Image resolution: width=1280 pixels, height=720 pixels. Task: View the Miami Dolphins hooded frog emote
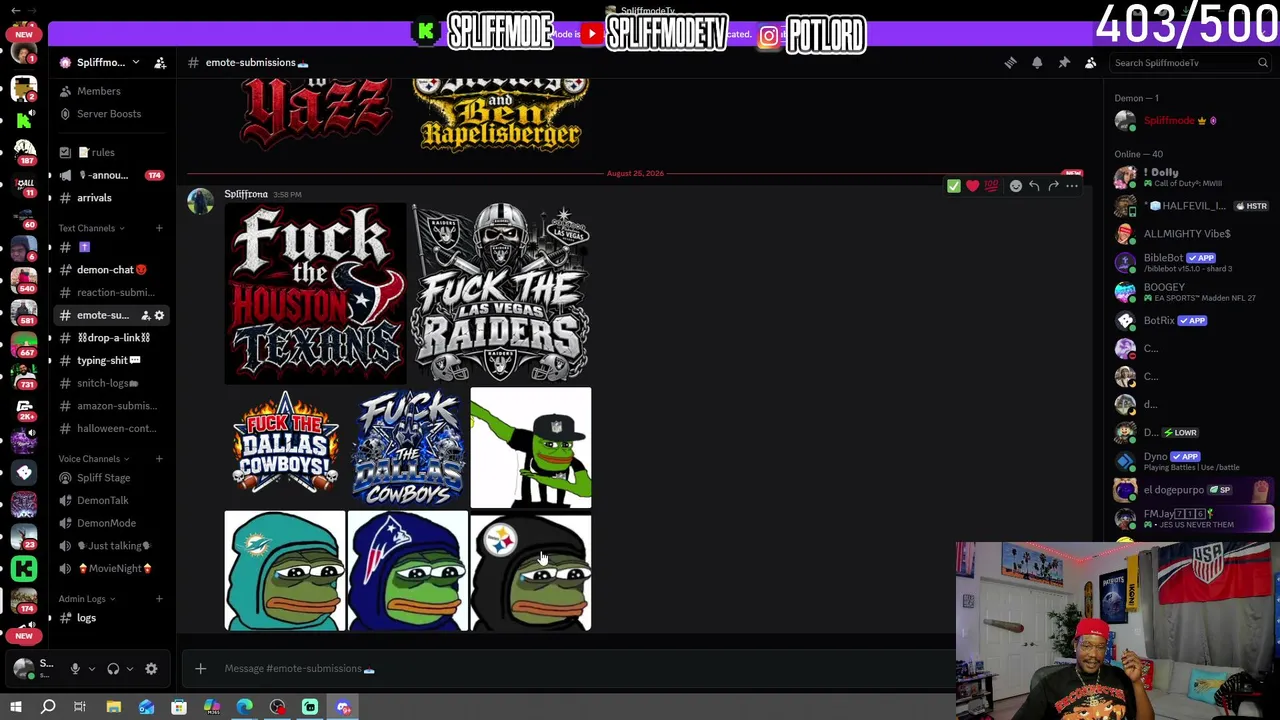[285, 571]
